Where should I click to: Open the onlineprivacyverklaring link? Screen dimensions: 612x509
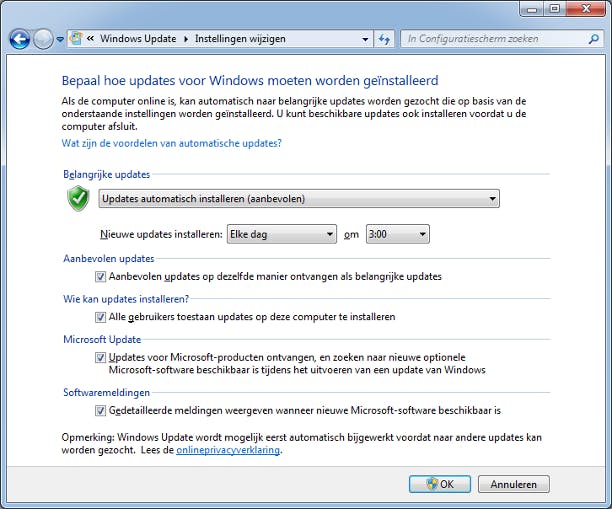[x=228, y=450]
